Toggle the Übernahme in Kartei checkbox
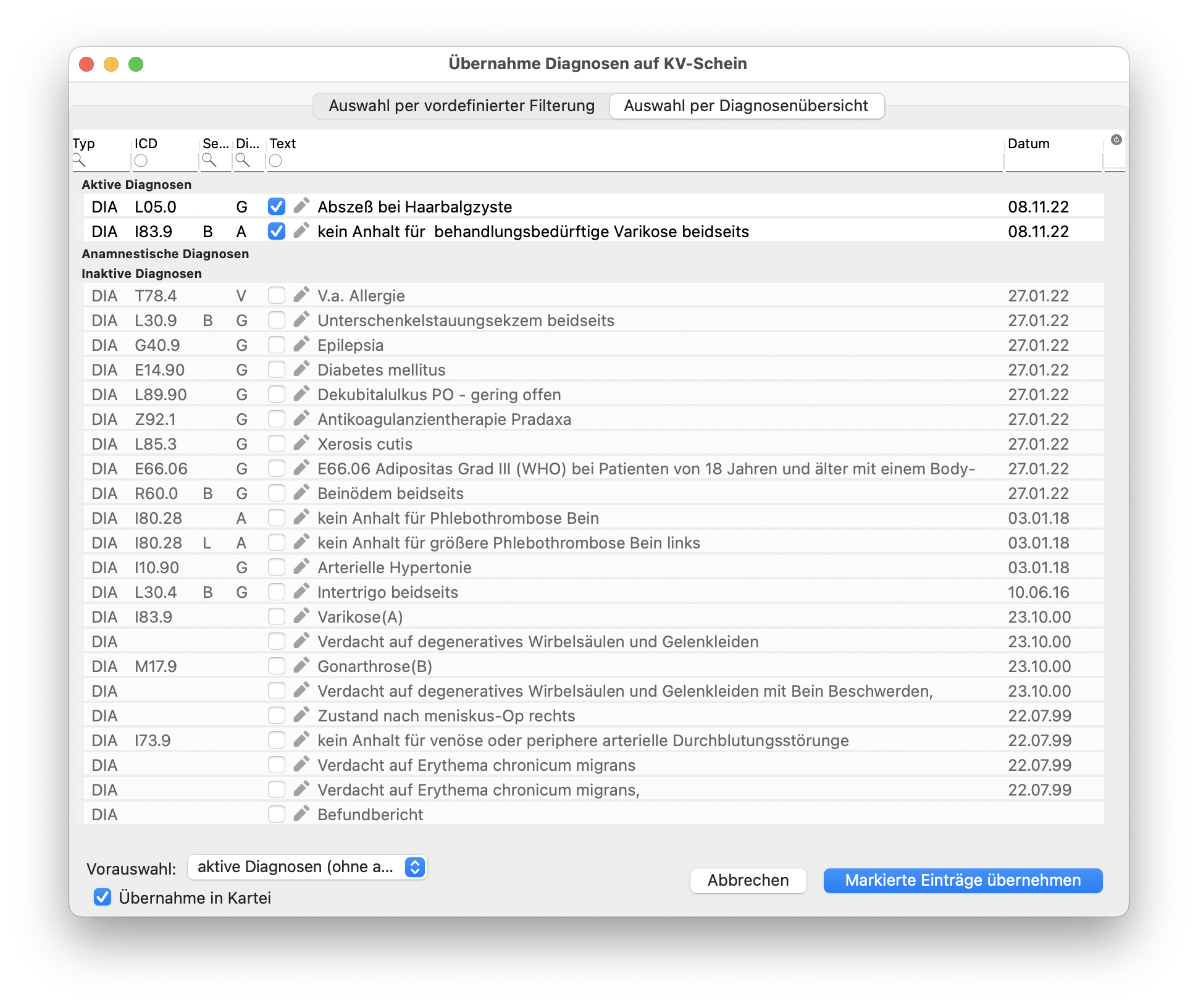Screen dimensions: 1198x1008 pos(103,897)
